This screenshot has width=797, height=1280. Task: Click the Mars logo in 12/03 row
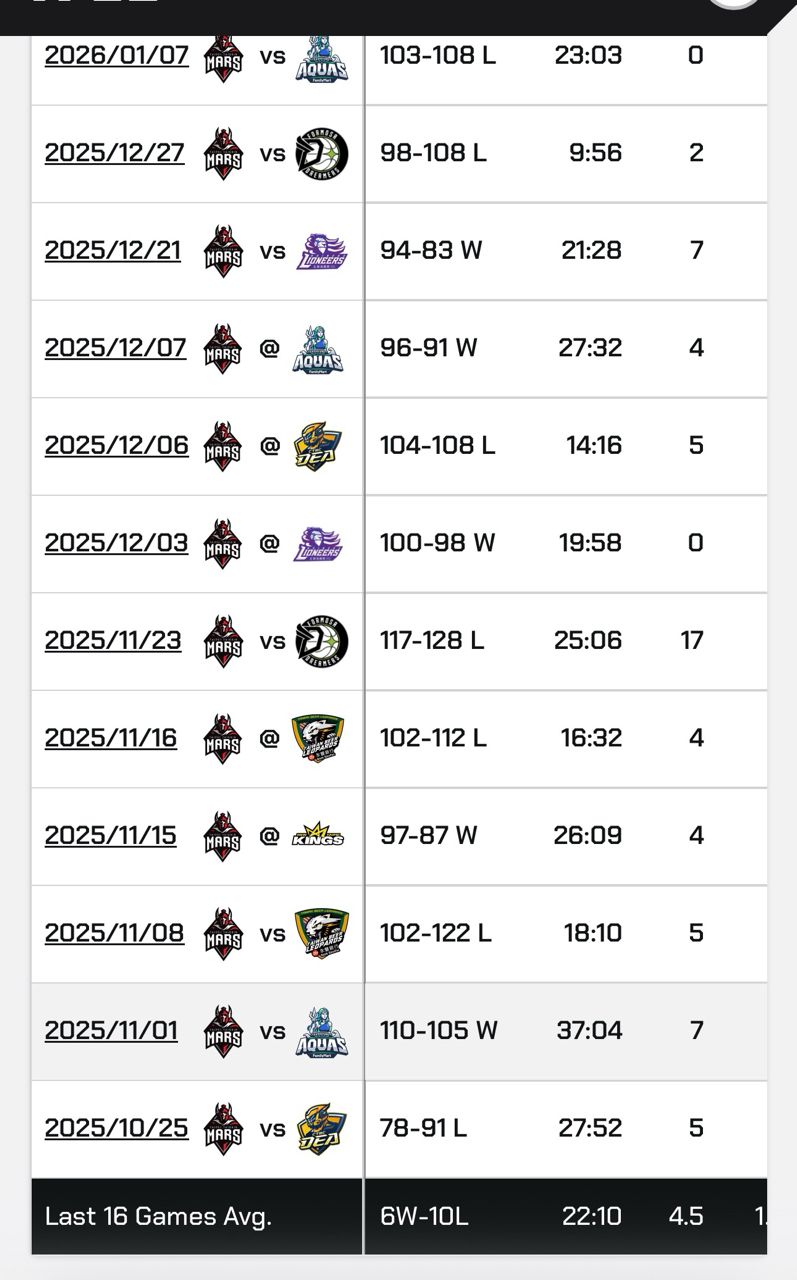[222, 543]
